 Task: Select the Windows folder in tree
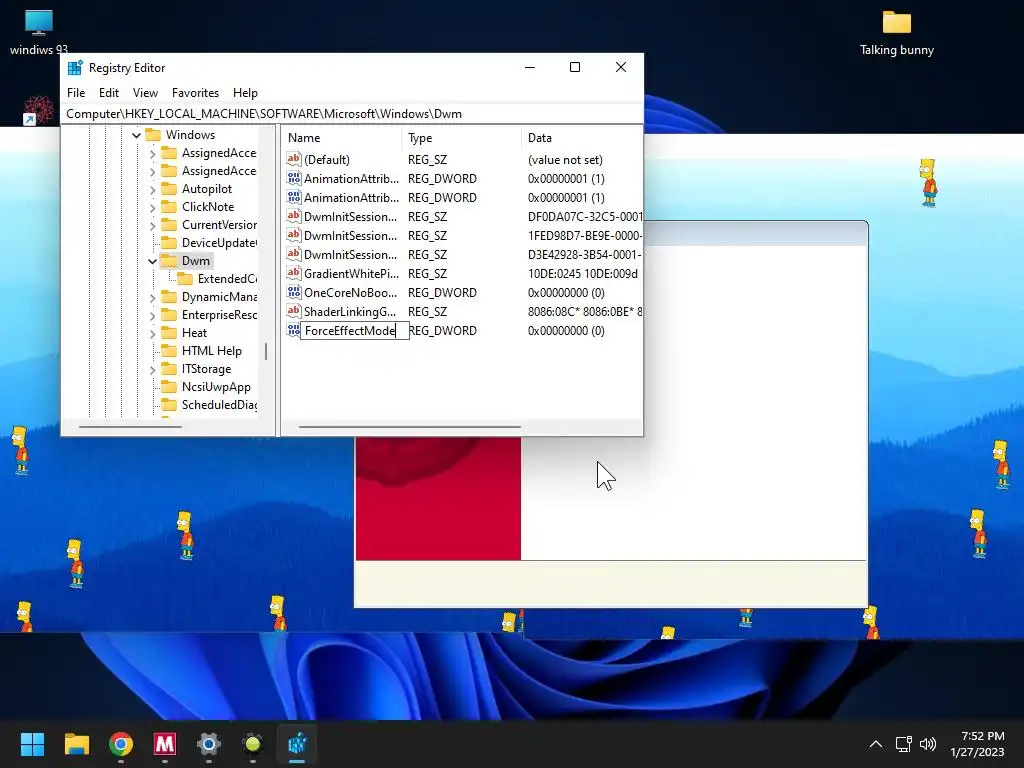(x=180, y=135)
